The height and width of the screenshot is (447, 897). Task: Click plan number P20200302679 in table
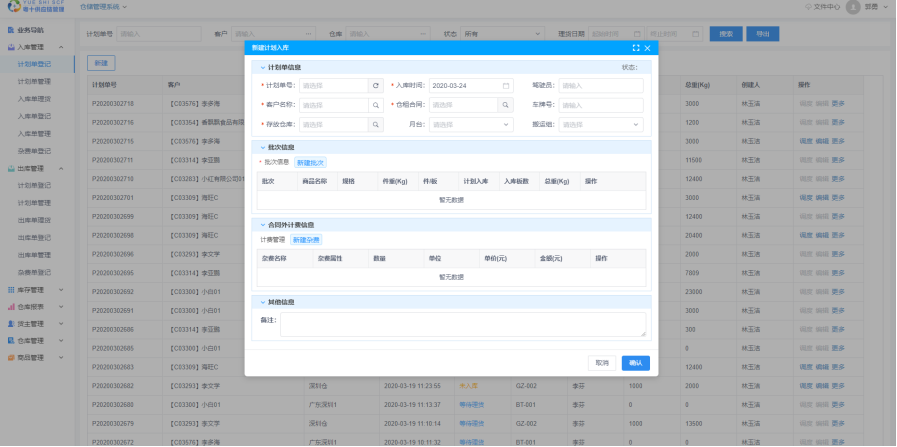point(113,424)
